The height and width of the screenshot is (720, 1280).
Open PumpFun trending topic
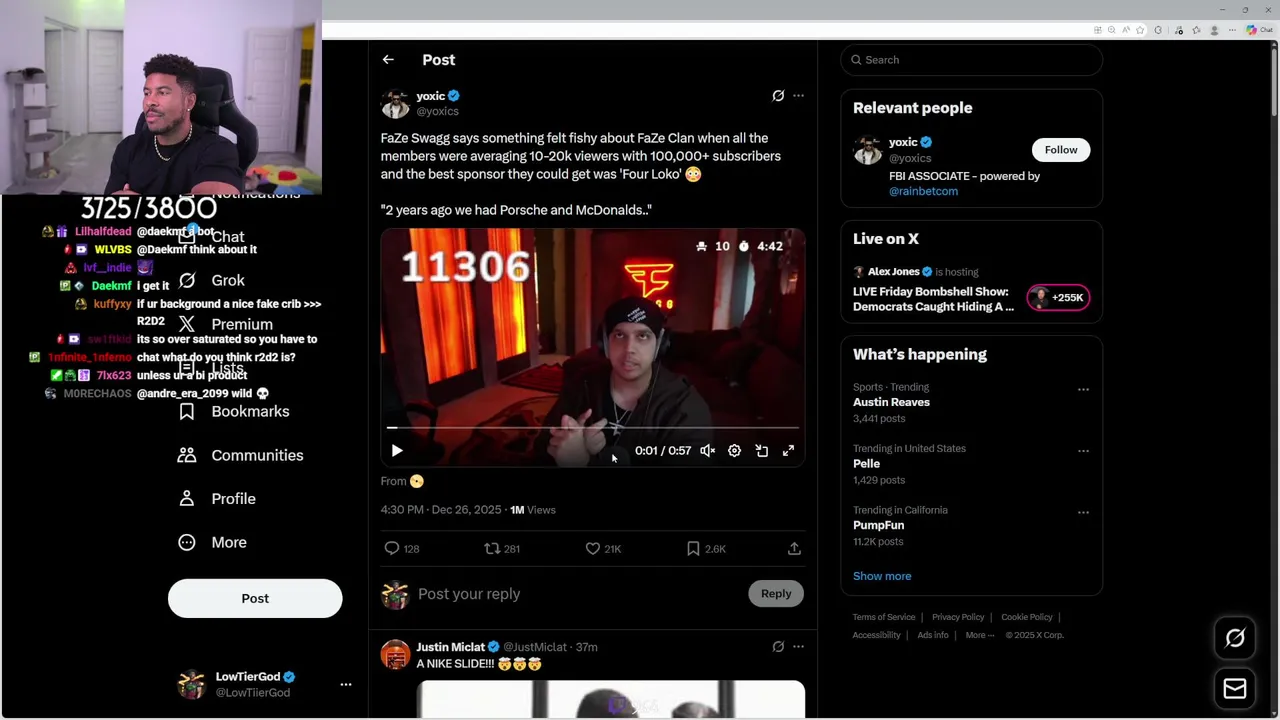(x=878, y=525)
